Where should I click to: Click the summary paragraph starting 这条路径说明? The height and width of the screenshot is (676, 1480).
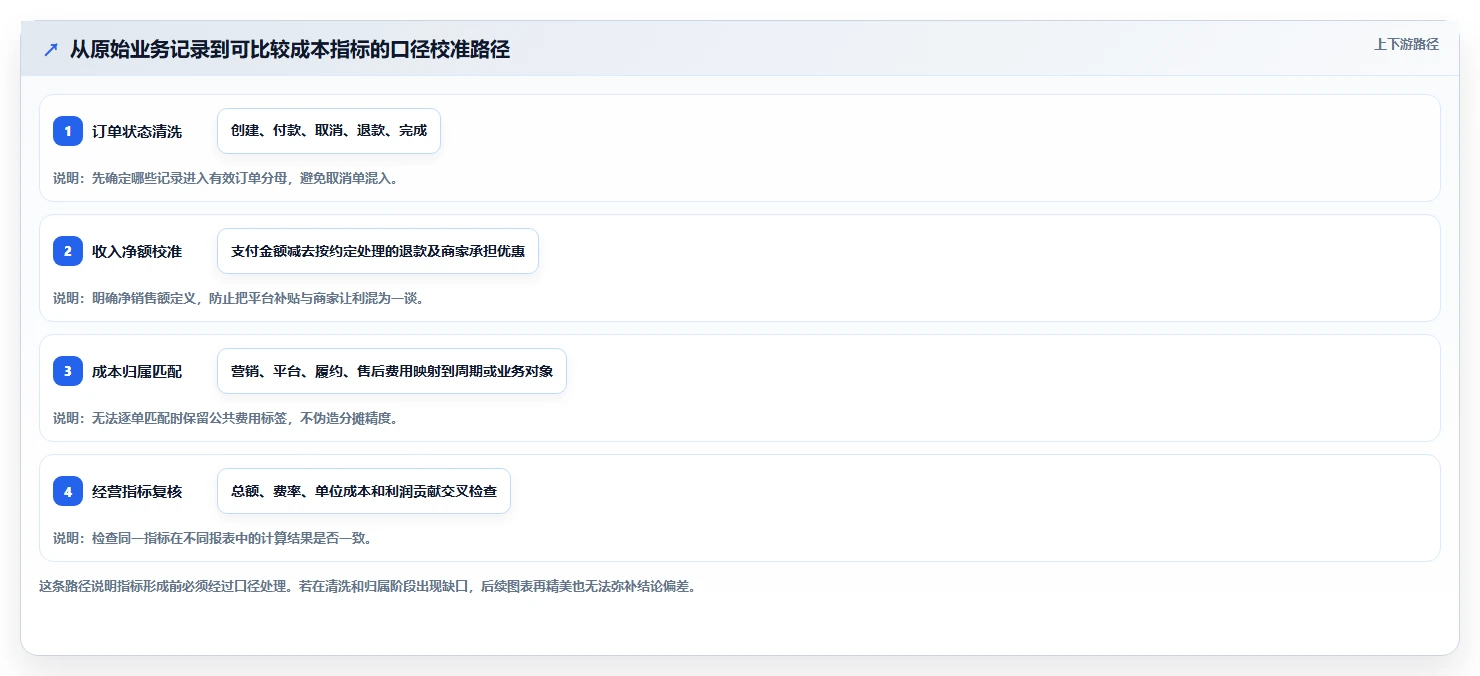(367, 586)
